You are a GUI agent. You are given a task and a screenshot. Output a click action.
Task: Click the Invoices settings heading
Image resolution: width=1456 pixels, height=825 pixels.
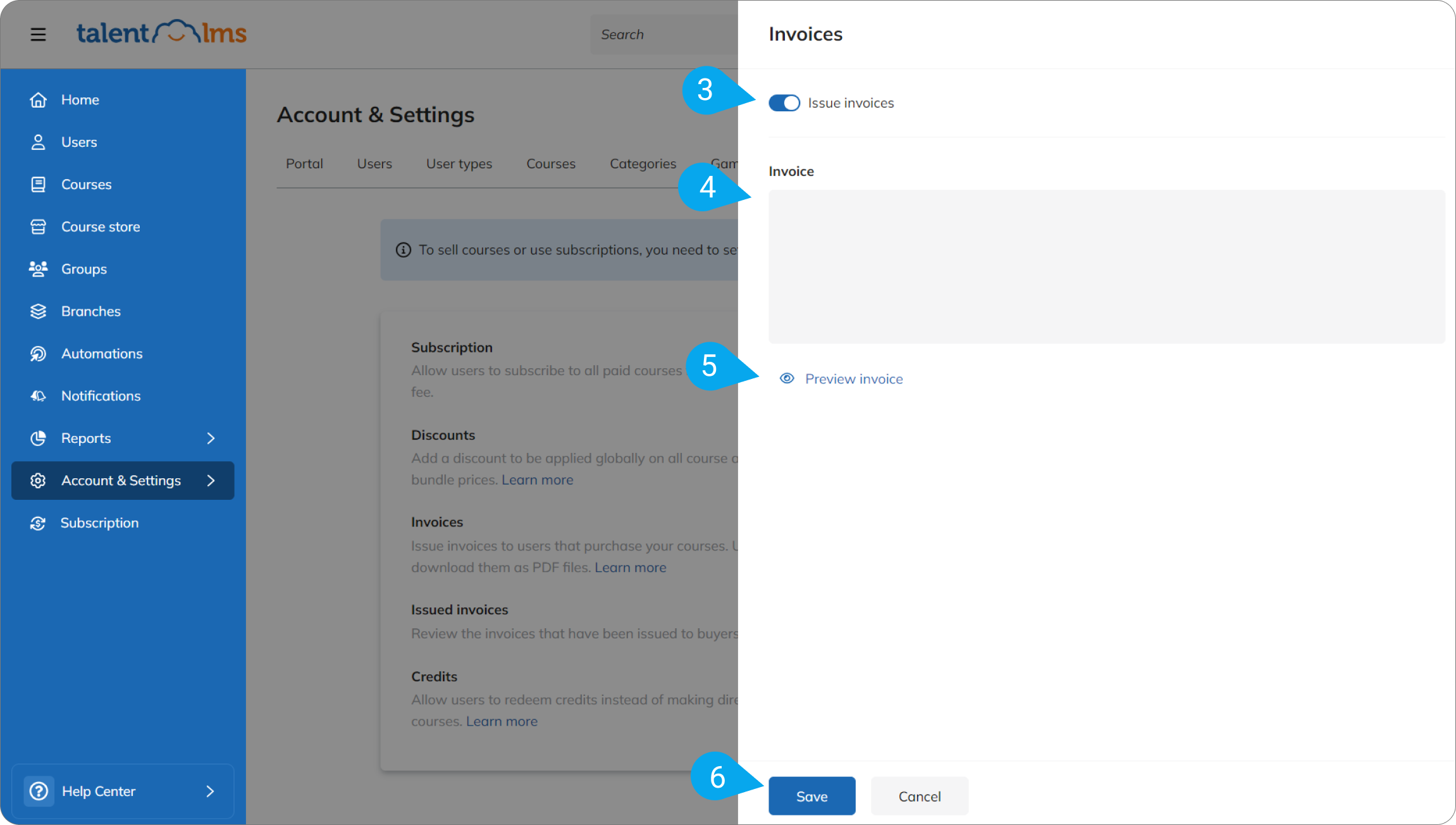[437, 522]
